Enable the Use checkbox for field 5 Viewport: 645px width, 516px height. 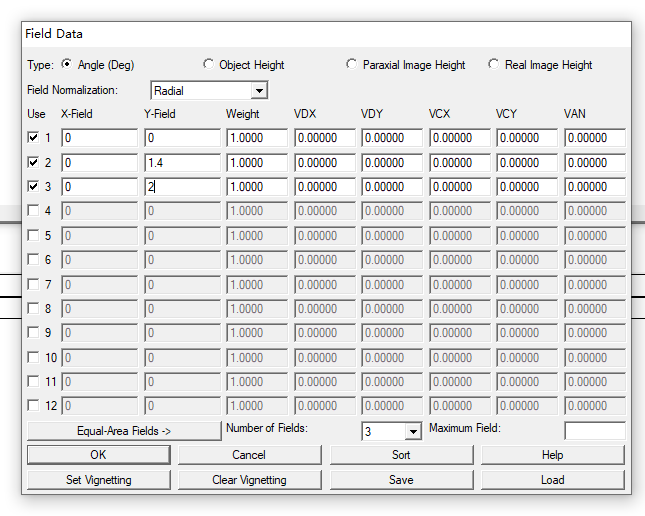pyautogui.click(x=33, y=235)
